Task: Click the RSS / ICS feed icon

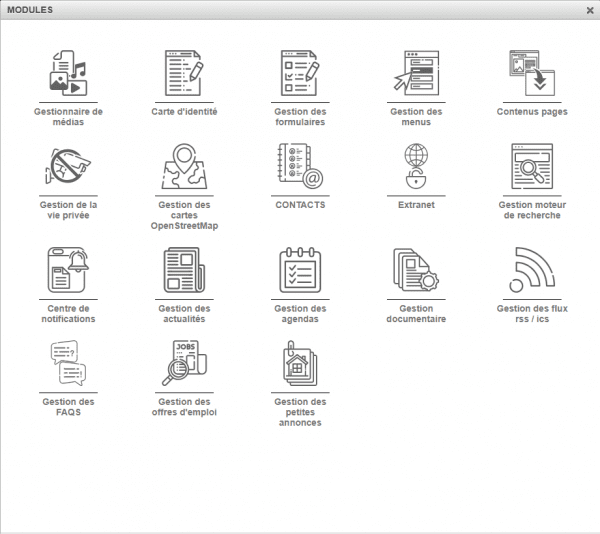Action: click(x=532, y=270)
